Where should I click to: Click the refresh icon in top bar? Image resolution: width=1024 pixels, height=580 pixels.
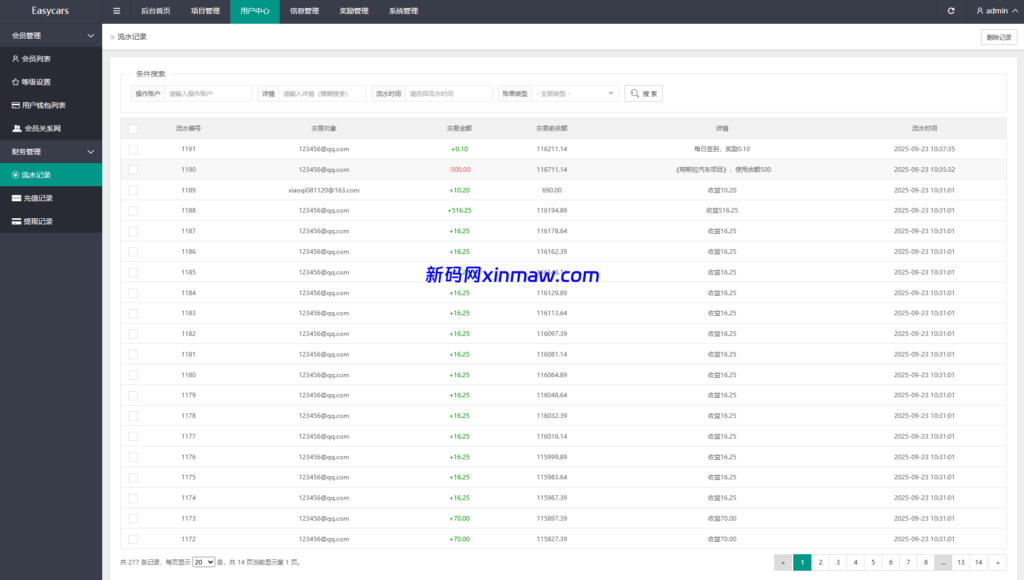point(951,11)
